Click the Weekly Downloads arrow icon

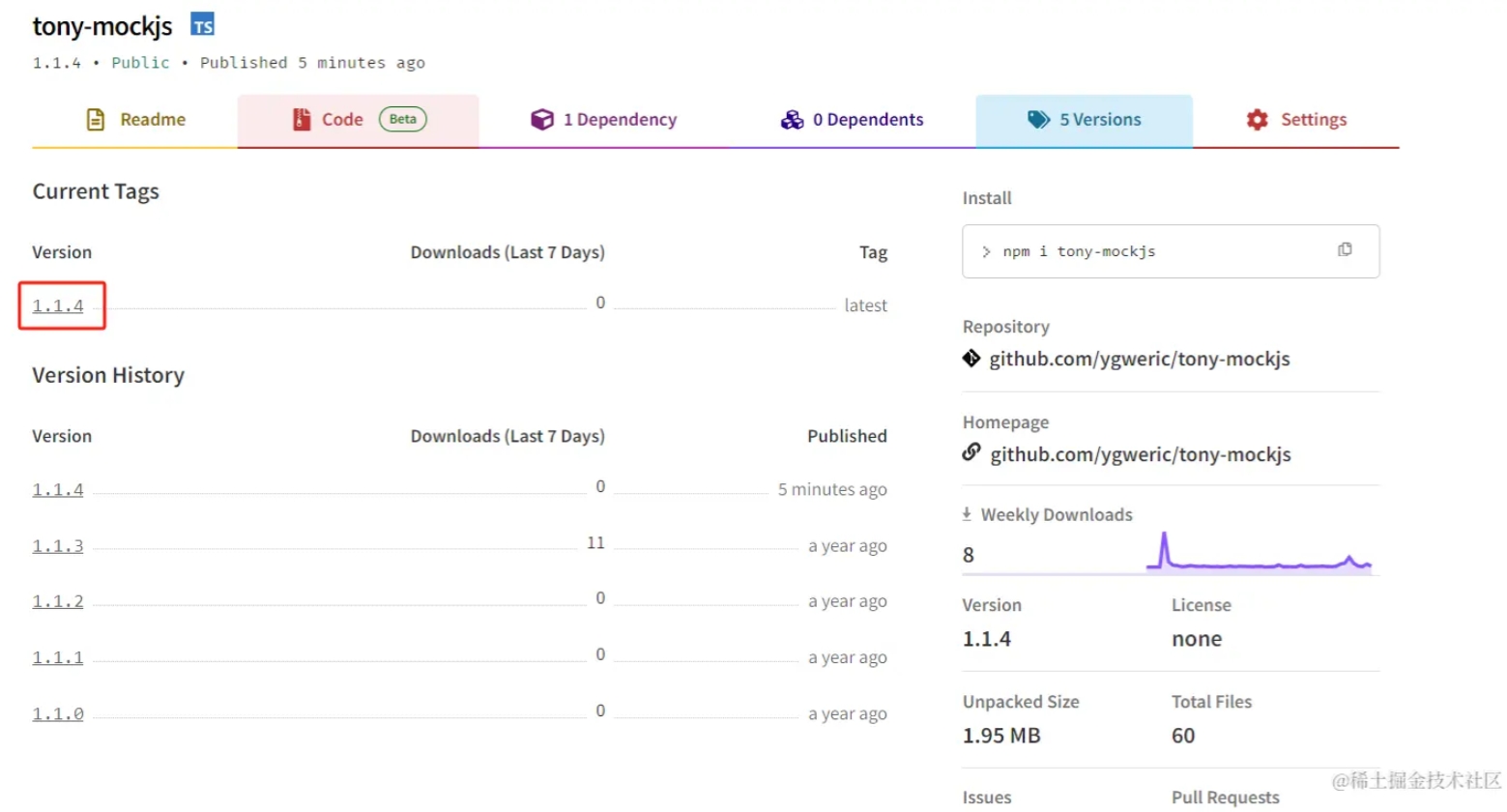967,514
